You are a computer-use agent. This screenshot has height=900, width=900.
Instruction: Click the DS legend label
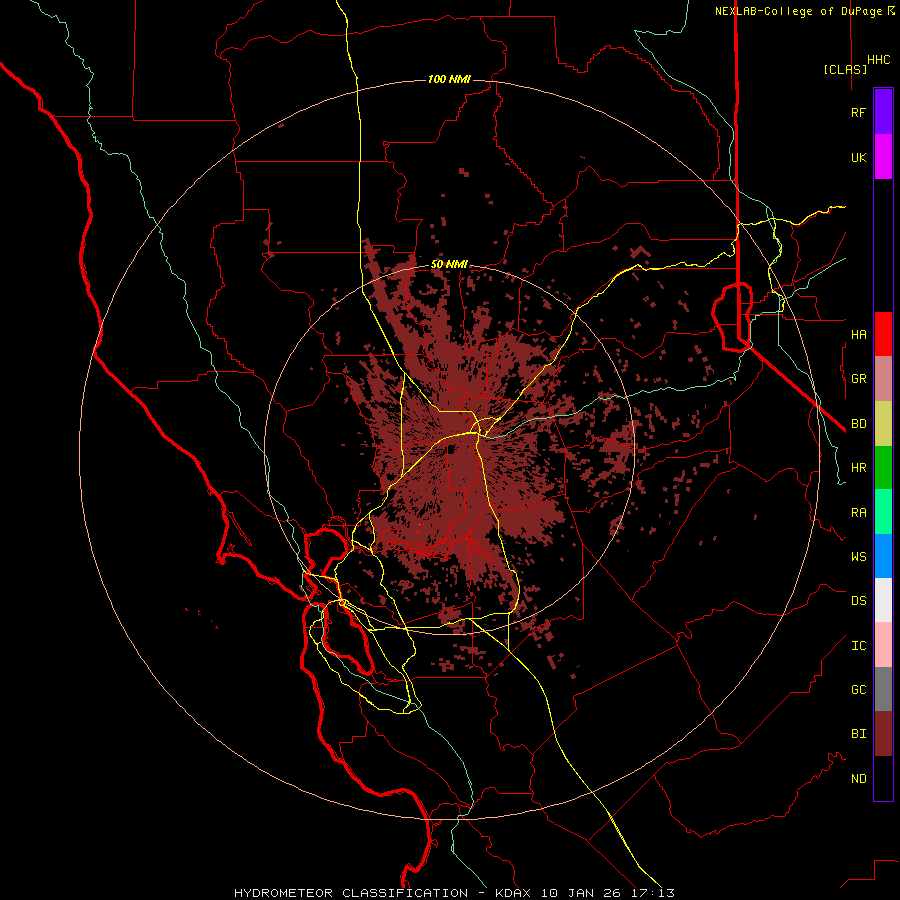(858, 601)
